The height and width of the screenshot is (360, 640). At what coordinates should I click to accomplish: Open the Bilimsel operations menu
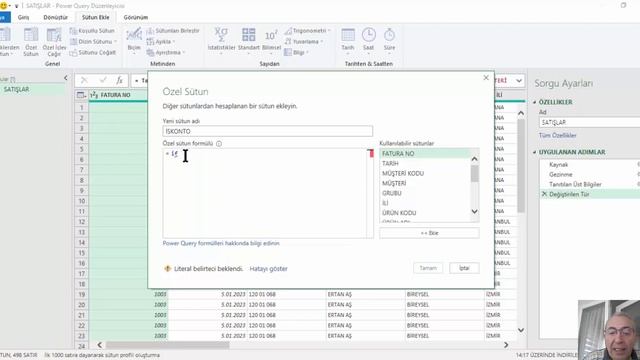(x=271, y=40)
